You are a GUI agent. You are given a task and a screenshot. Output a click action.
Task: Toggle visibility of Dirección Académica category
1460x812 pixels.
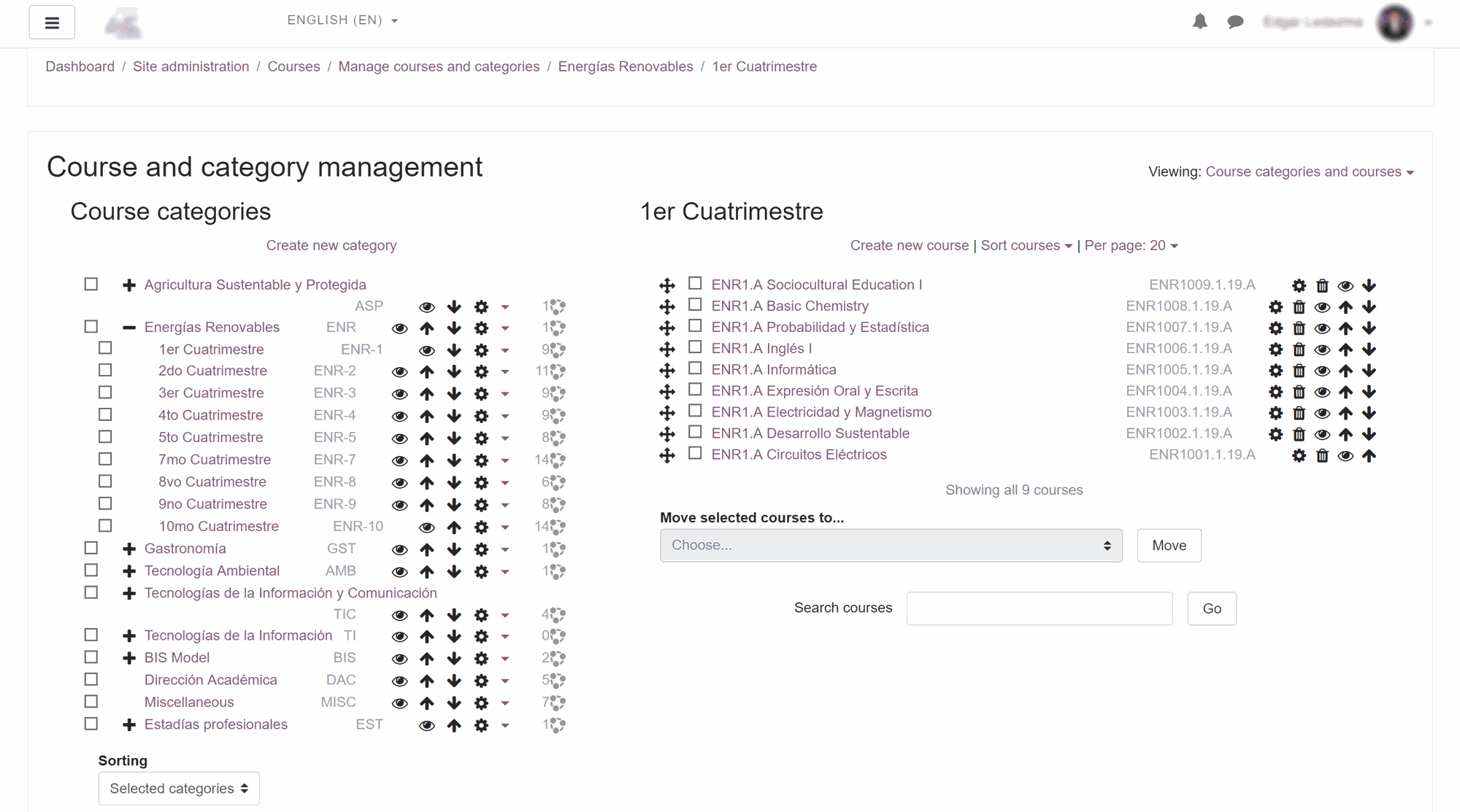click(x=399, y=681)
